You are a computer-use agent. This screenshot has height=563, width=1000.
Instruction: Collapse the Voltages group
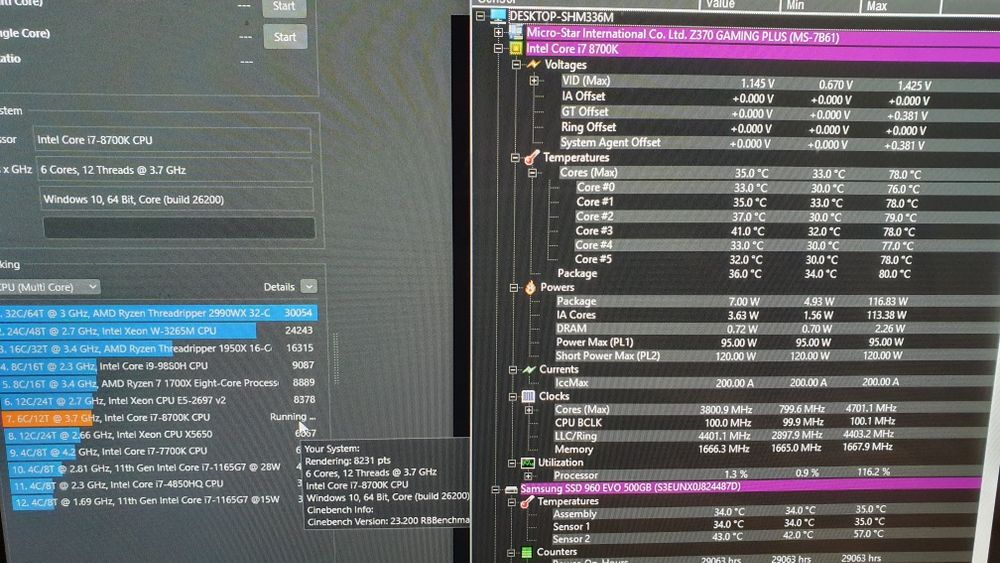(517, 64)
